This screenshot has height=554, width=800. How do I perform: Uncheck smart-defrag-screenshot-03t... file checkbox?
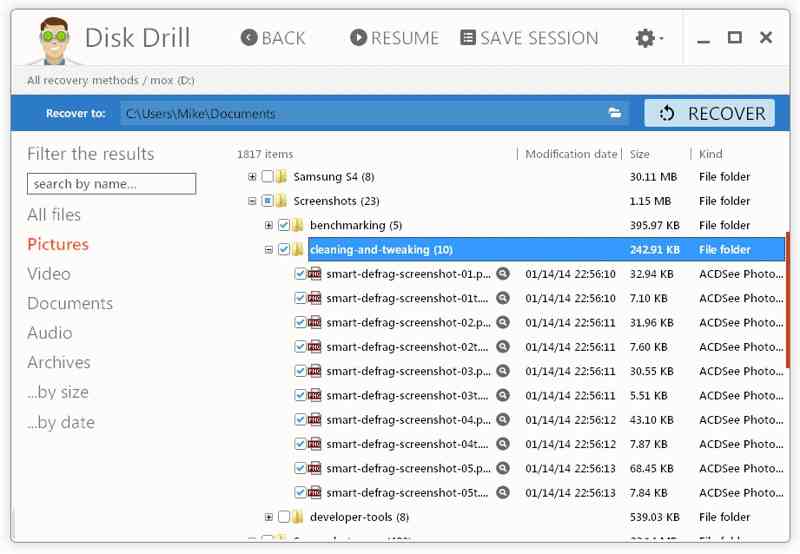point(300,395)
